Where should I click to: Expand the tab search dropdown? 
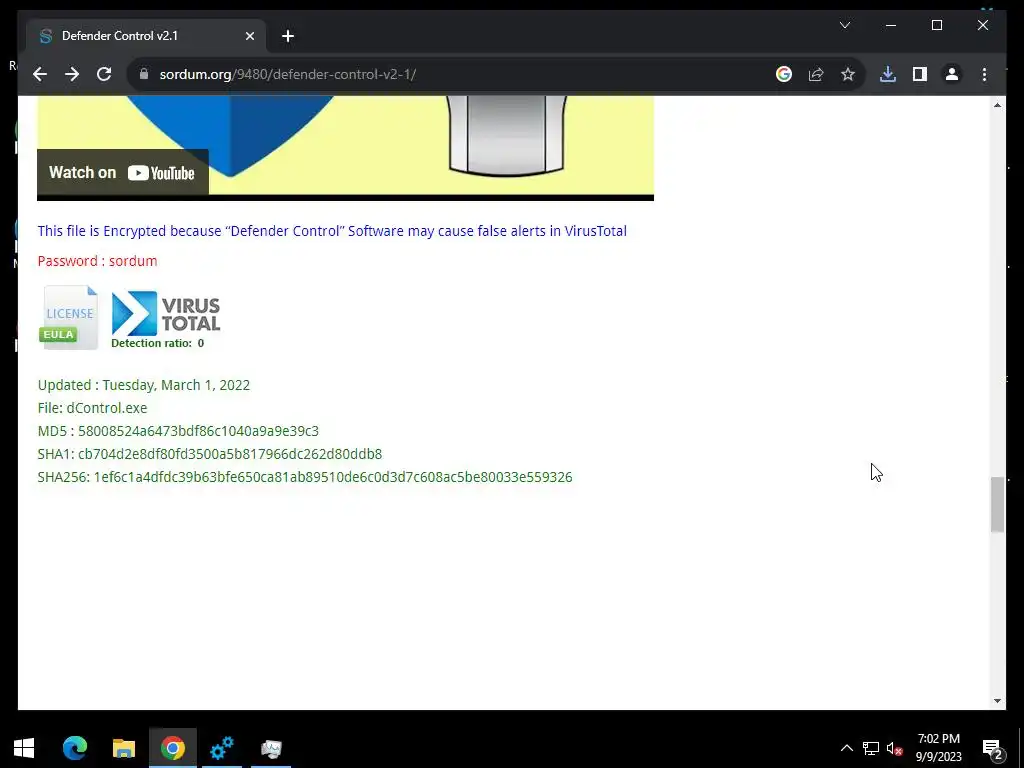pos(844,25)
